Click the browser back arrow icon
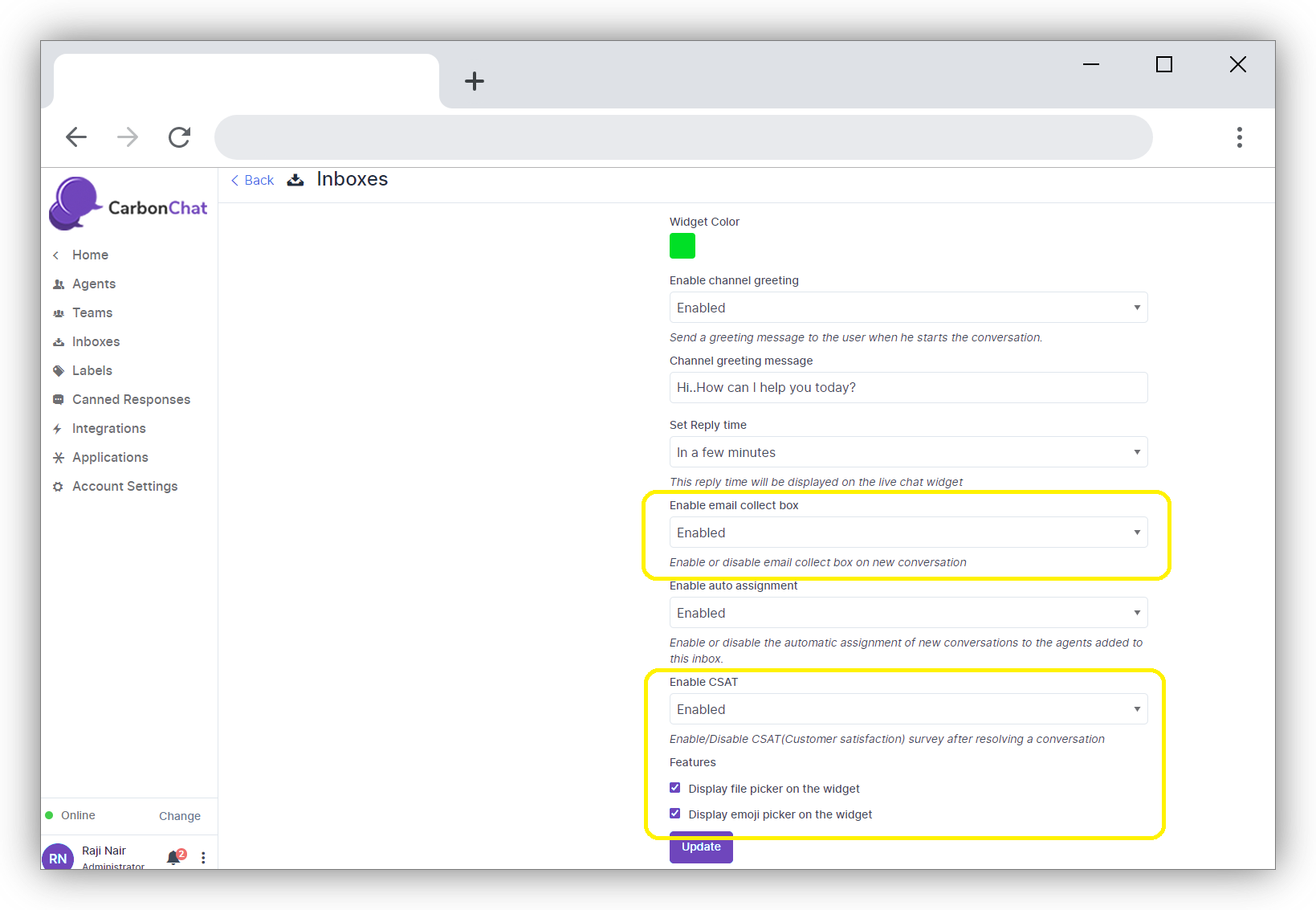Screen dimensions: 1316x910 click(76, 137)
